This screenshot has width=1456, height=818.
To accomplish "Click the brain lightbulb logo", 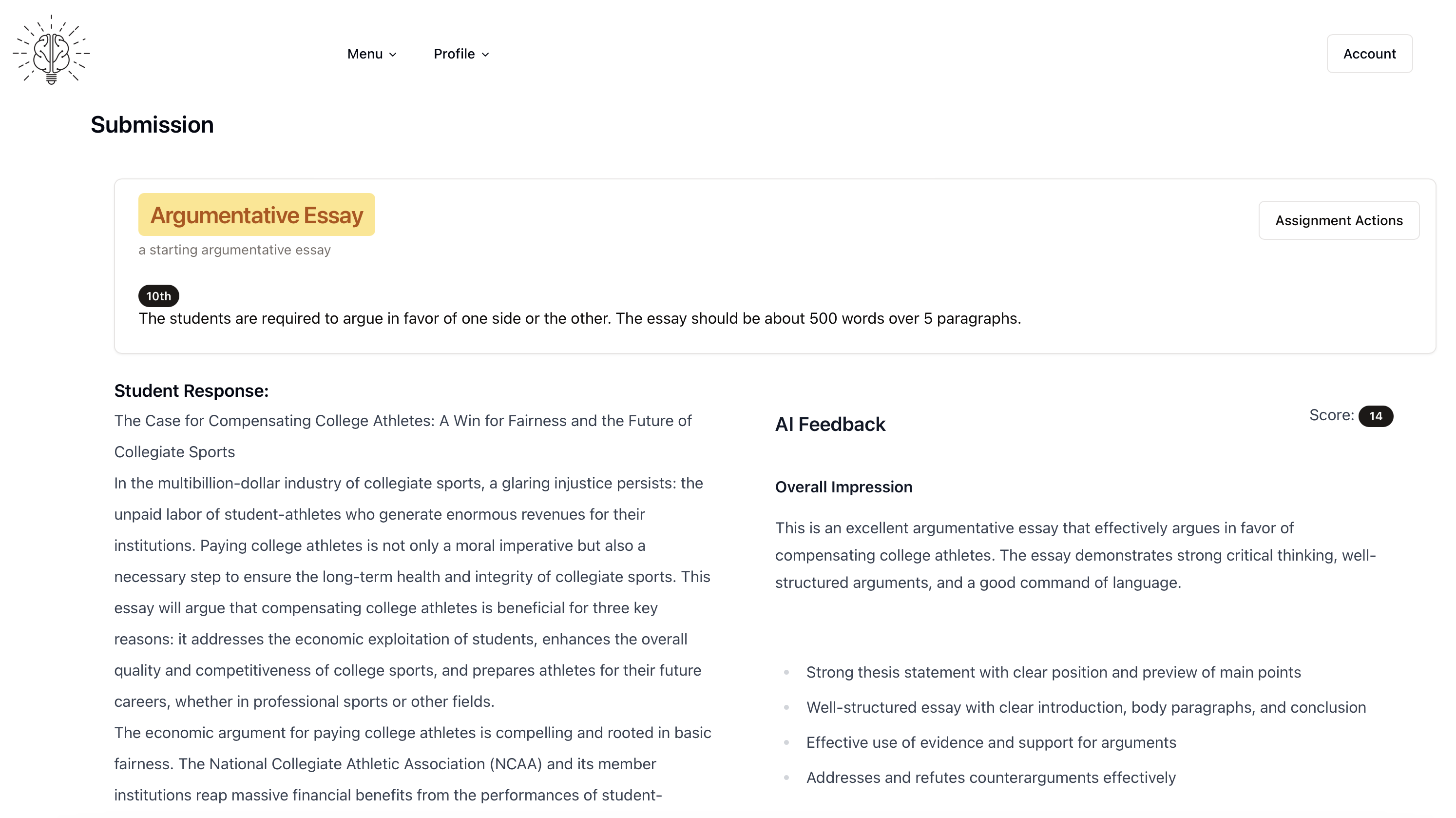I will (x=52, y=51).
